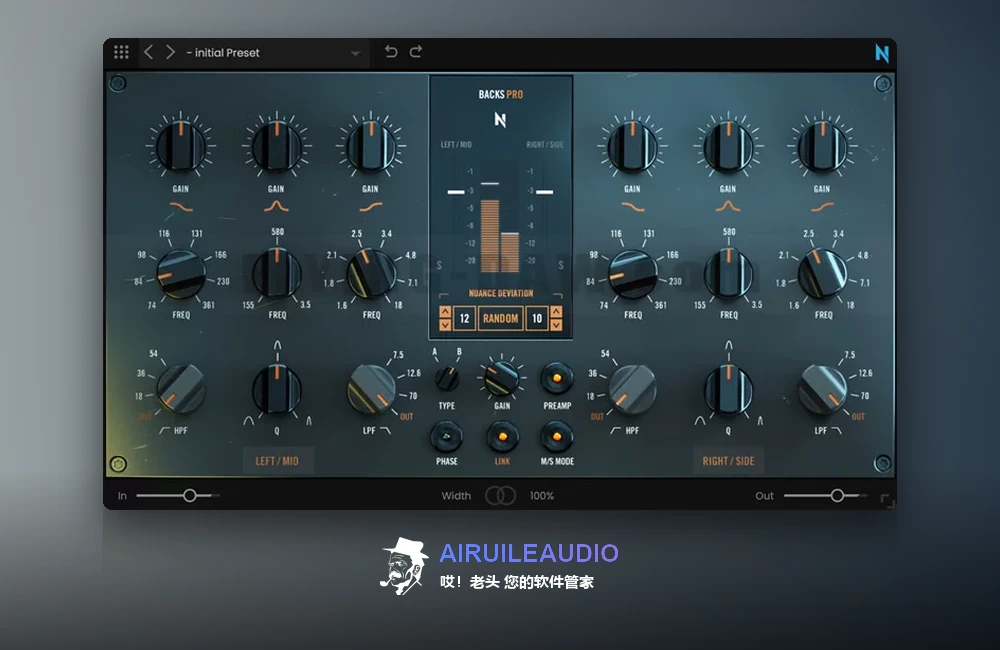Decrease the left nuance deviation value
The image size is (1000, 650).
coord(445,324)
